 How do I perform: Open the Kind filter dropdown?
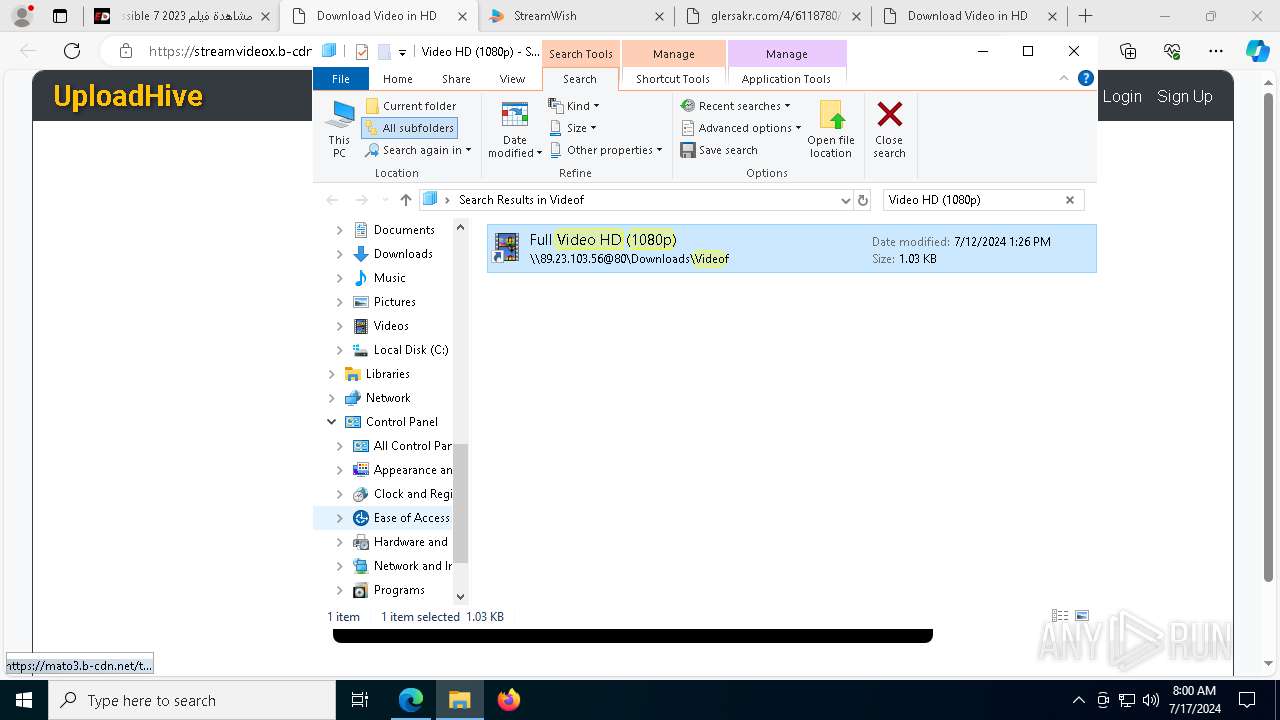point(574,106)
